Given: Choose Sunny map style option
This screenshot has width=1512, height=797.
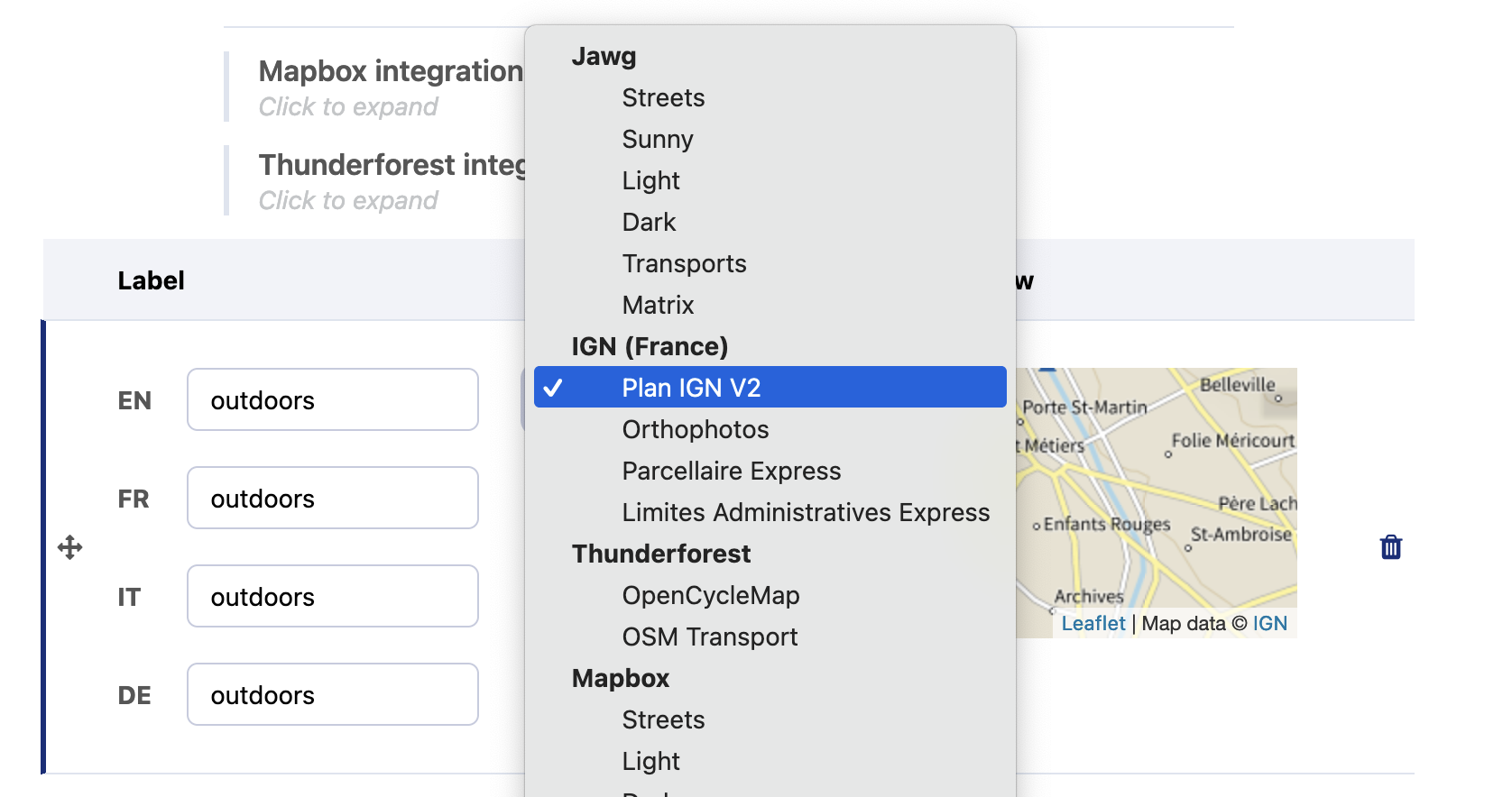Looking at the screenshot, I should (658, 139).
